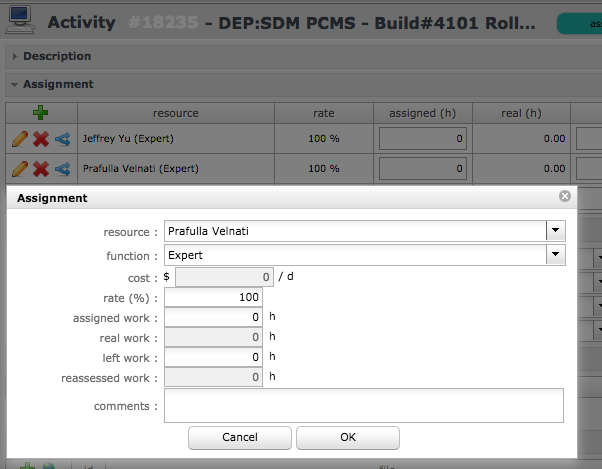Open the function dropdown arrow

pyautogui.click(x=555, y=255)
